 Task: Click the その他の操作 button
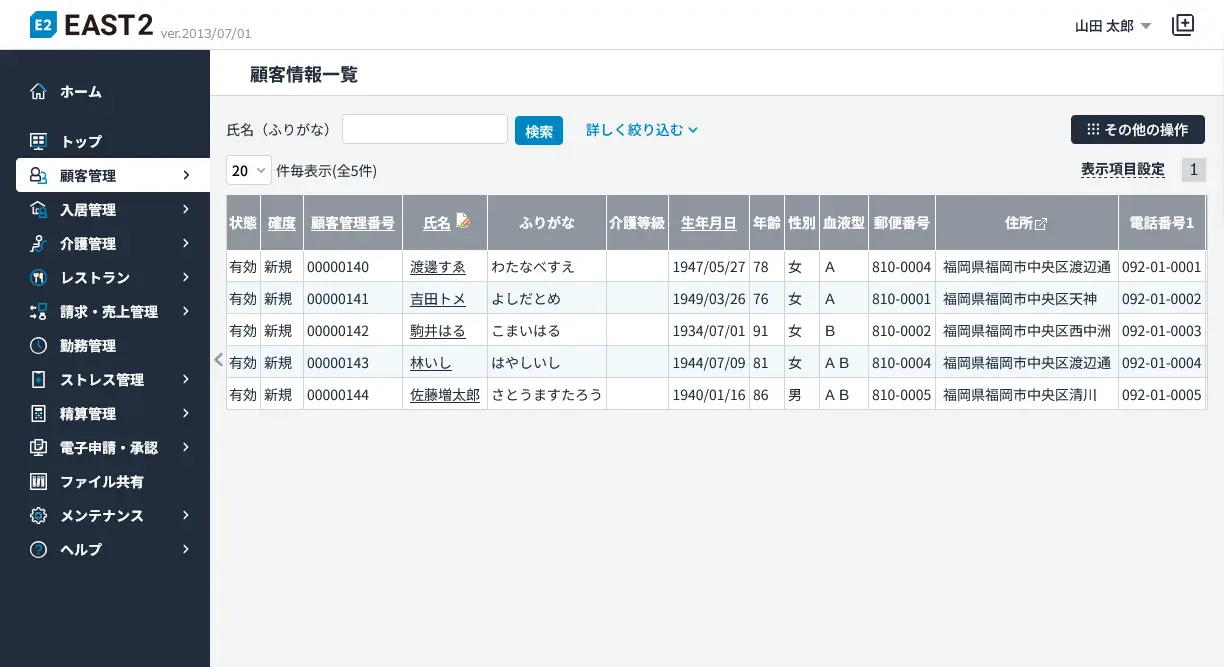point(1137,130)
